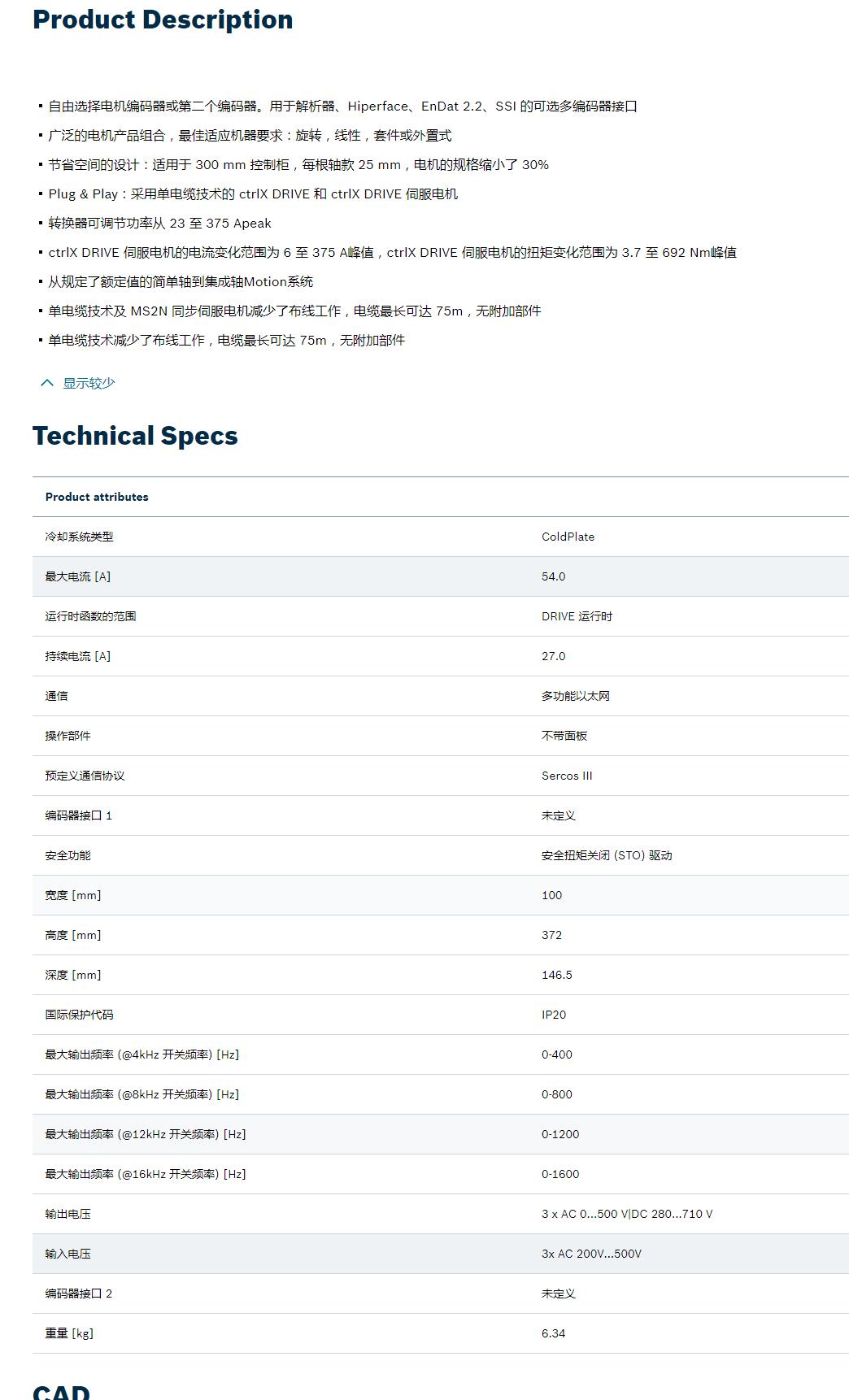Select the ColdPlate value

[x=568, y=537]
